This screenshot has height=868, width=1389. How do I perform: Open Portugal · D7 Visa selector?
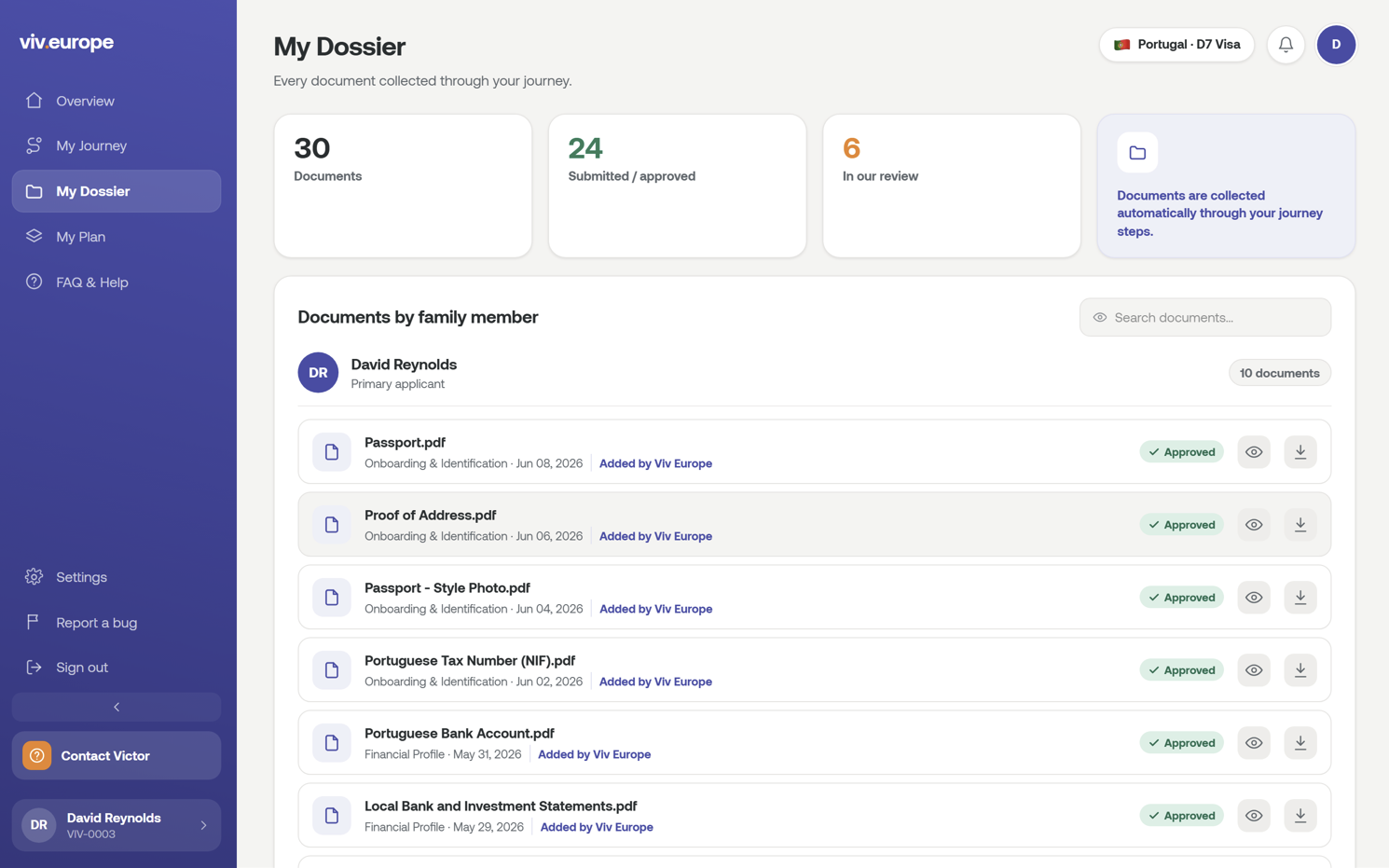coord(1176,45)
